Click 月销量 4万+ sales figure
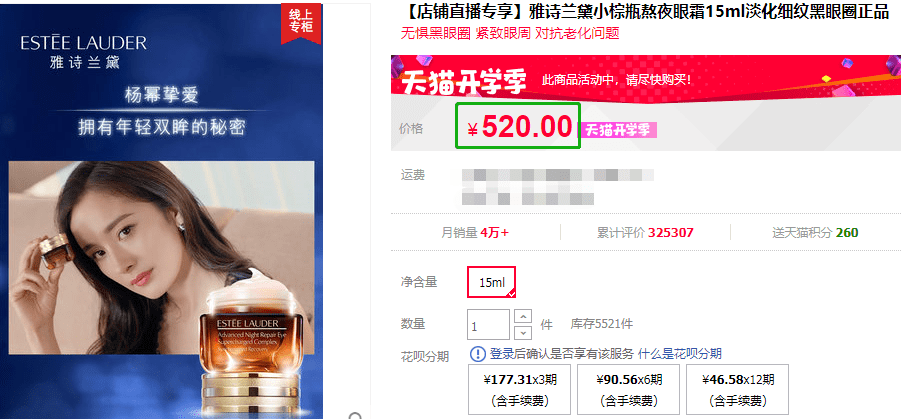 pyautogui.click(x=475, y=233)
